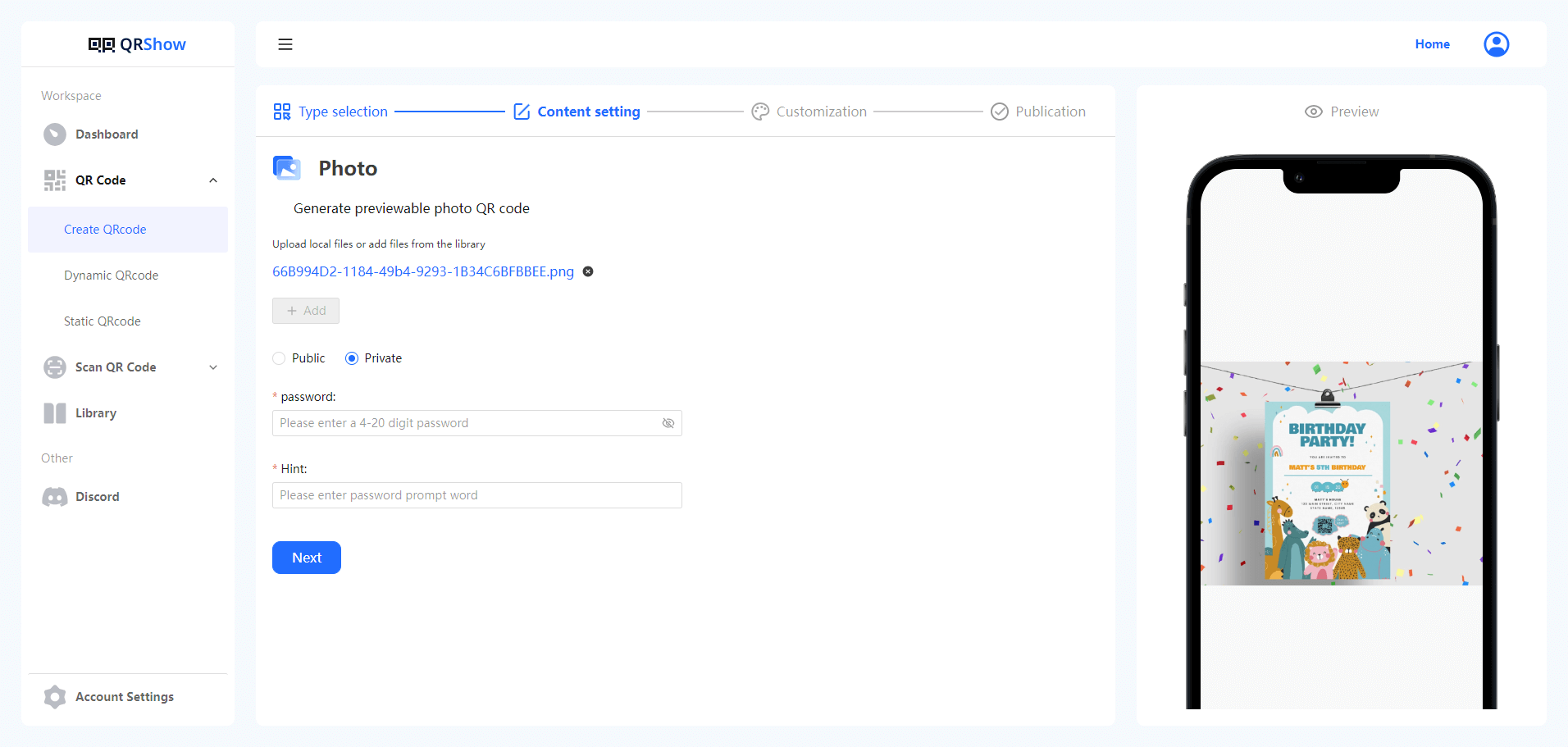
Task: Expand the Scan QR Code section
Action: 213,367
